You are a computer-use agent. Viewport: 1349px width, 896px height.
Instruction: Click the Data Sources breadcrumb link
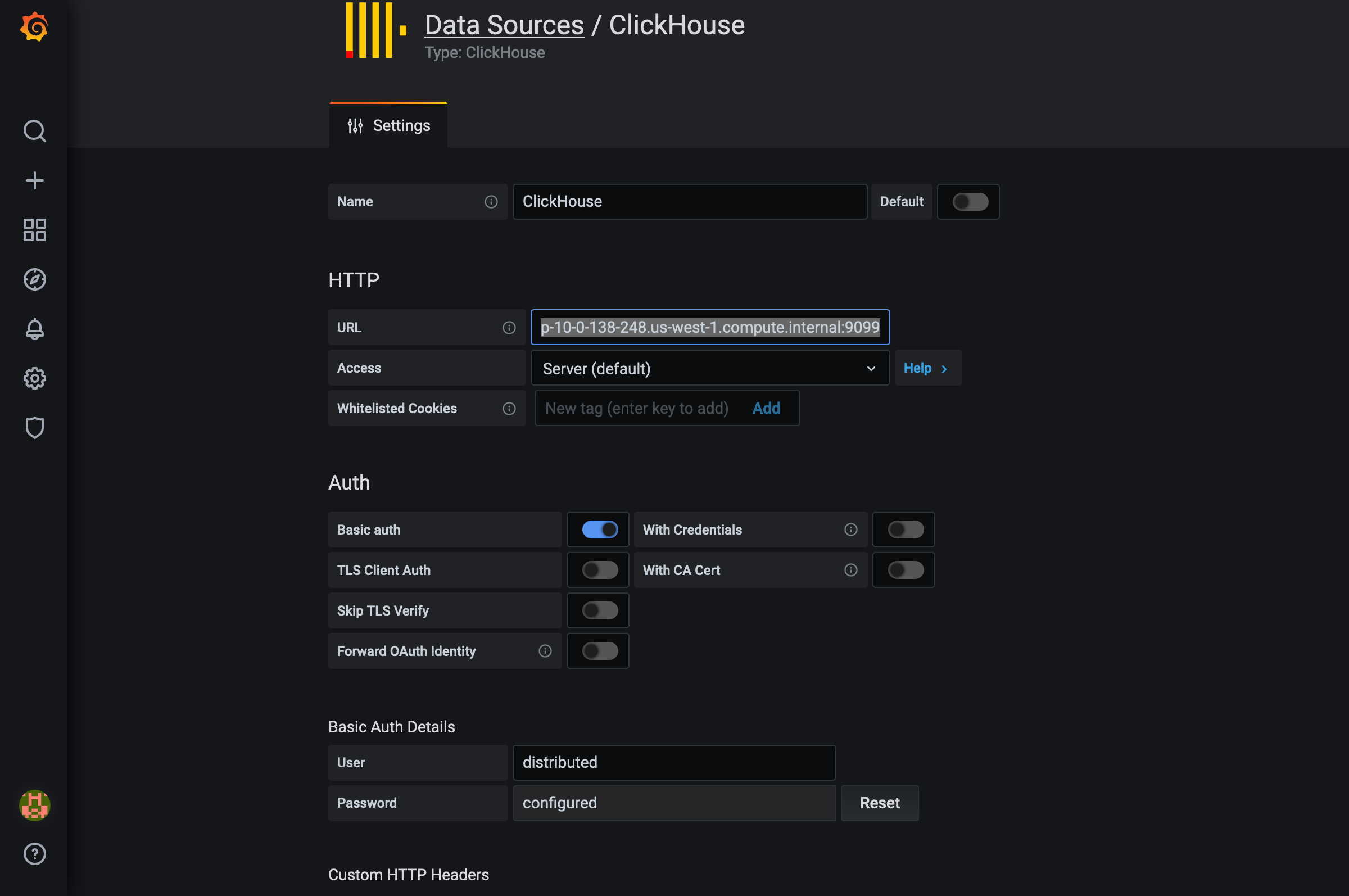pos(504,25)
